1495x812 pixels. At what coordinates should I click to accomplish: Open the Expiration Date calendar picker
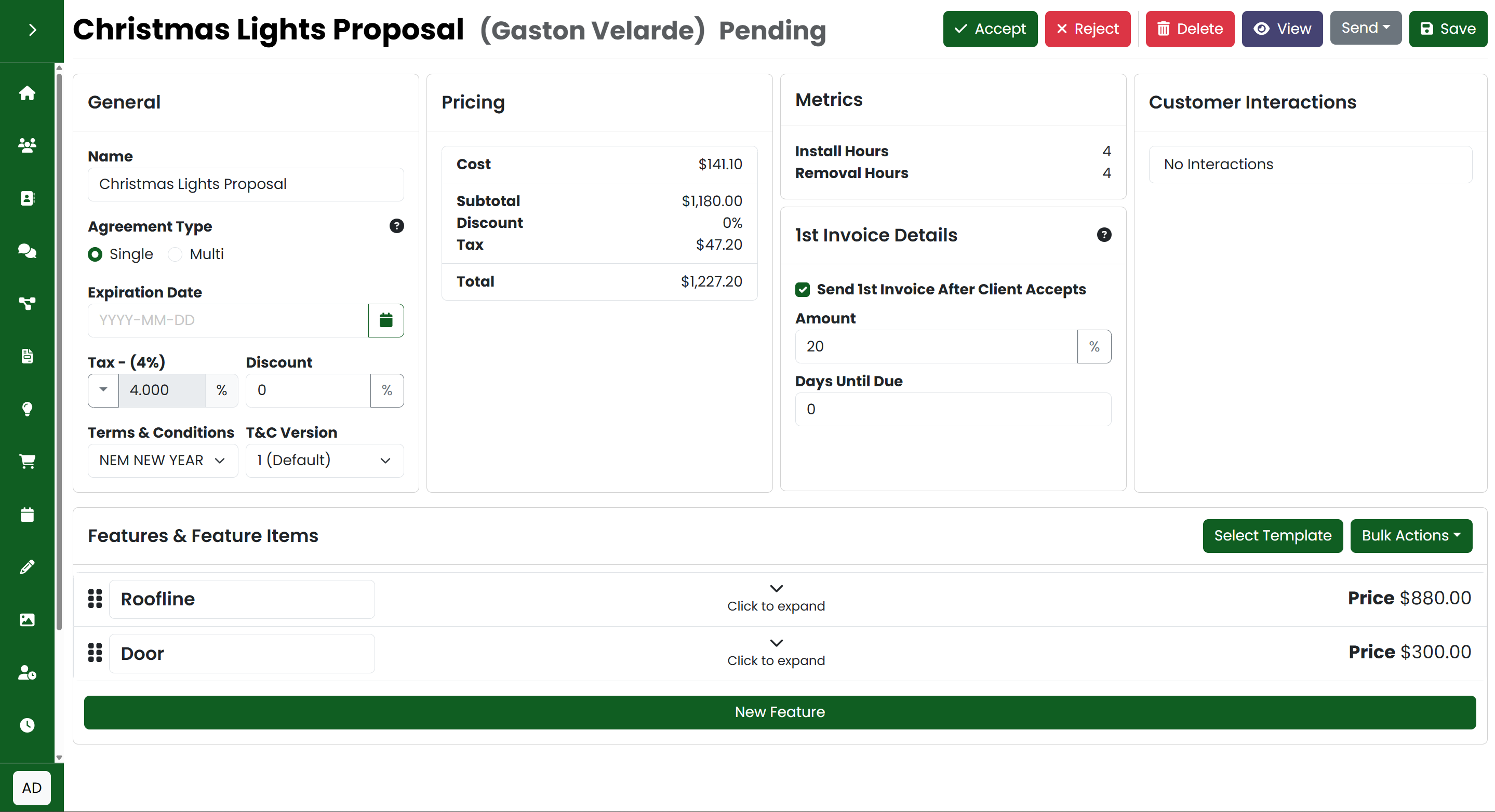point(386,320)
